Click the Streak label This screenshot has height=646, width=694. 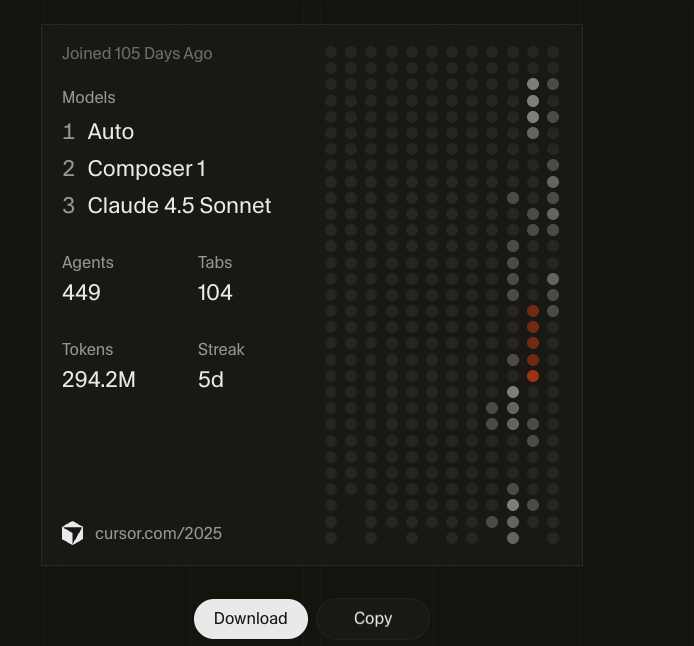coord(221,350)
